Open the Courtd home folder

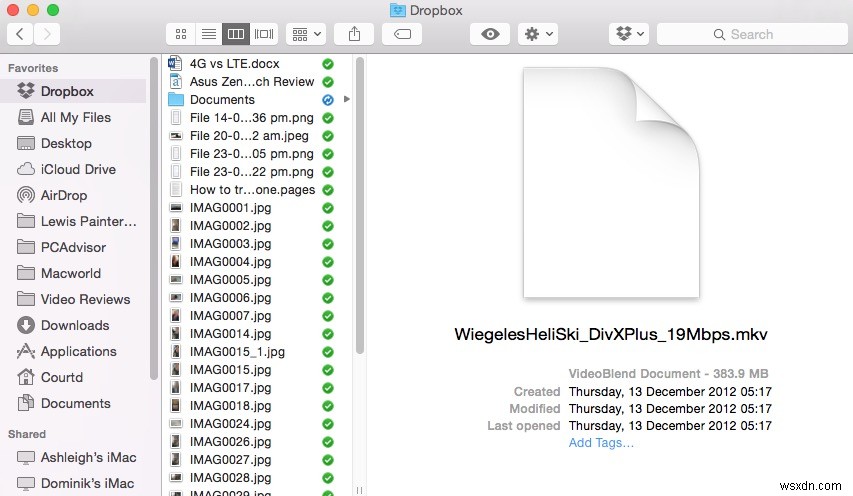73,377
